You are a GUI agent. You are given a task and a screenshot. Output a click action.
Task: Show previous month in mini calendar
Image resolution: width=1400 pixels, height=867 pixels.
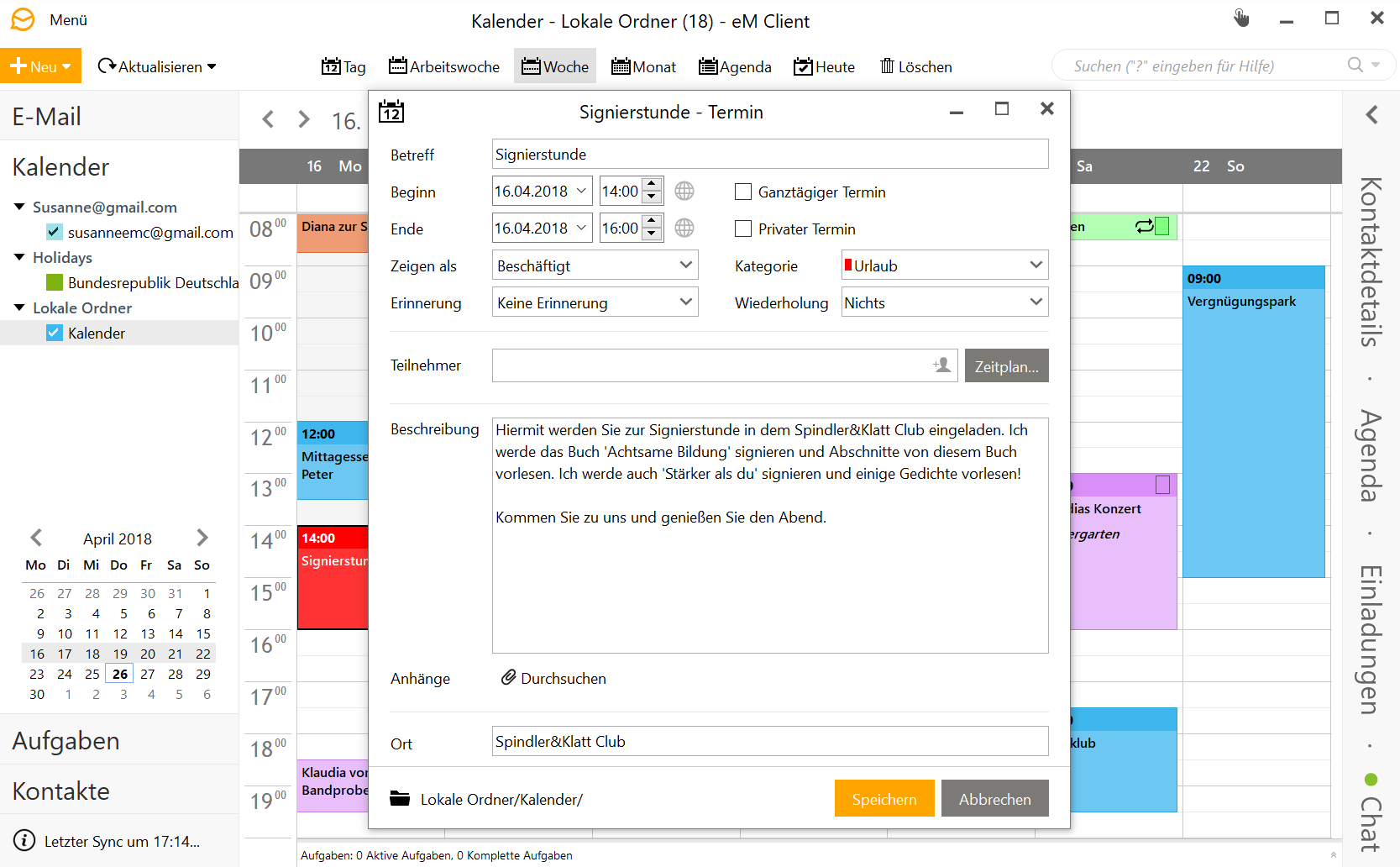(x=36, y=538)
